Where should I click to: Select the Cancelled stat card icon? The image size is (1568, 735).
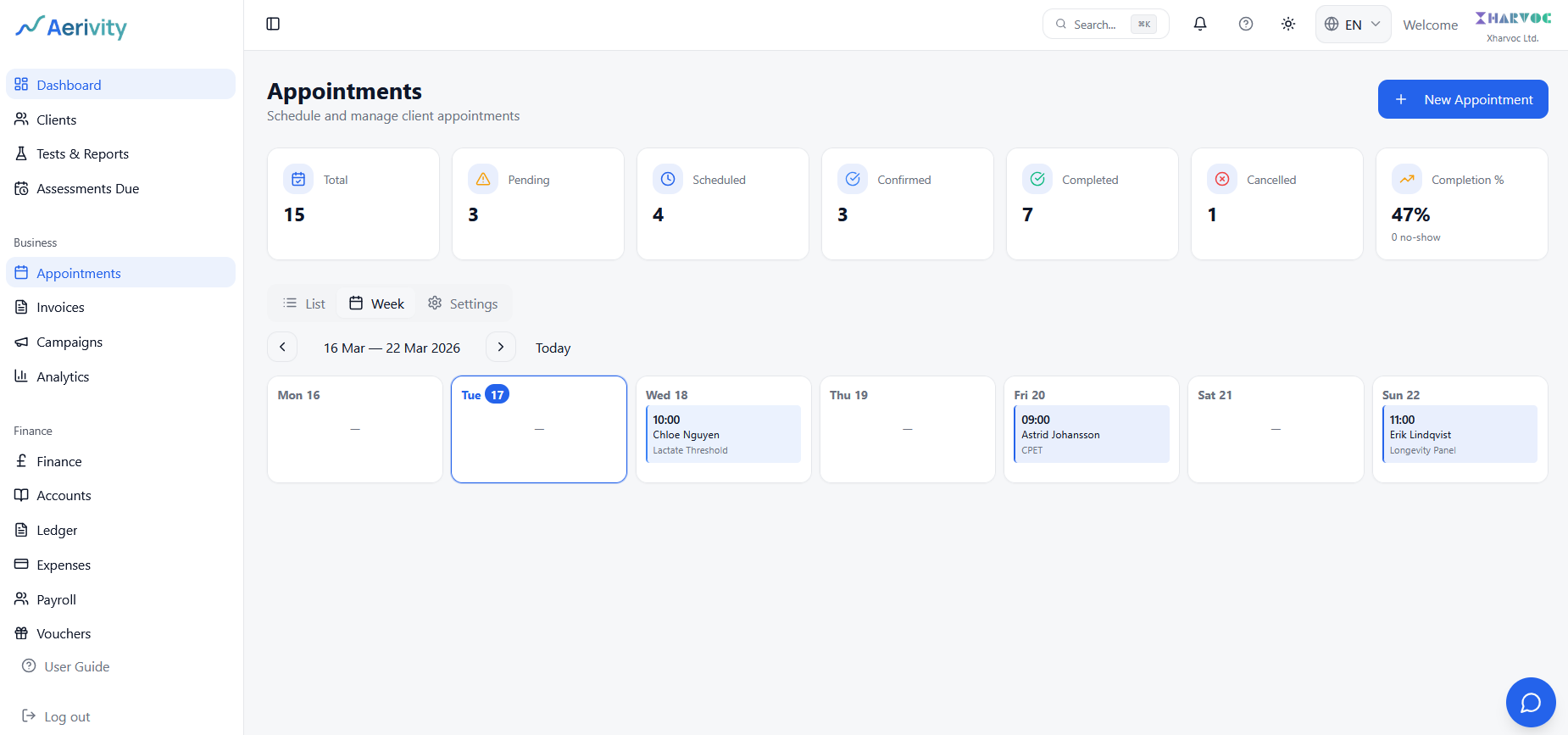(1222, 179)
